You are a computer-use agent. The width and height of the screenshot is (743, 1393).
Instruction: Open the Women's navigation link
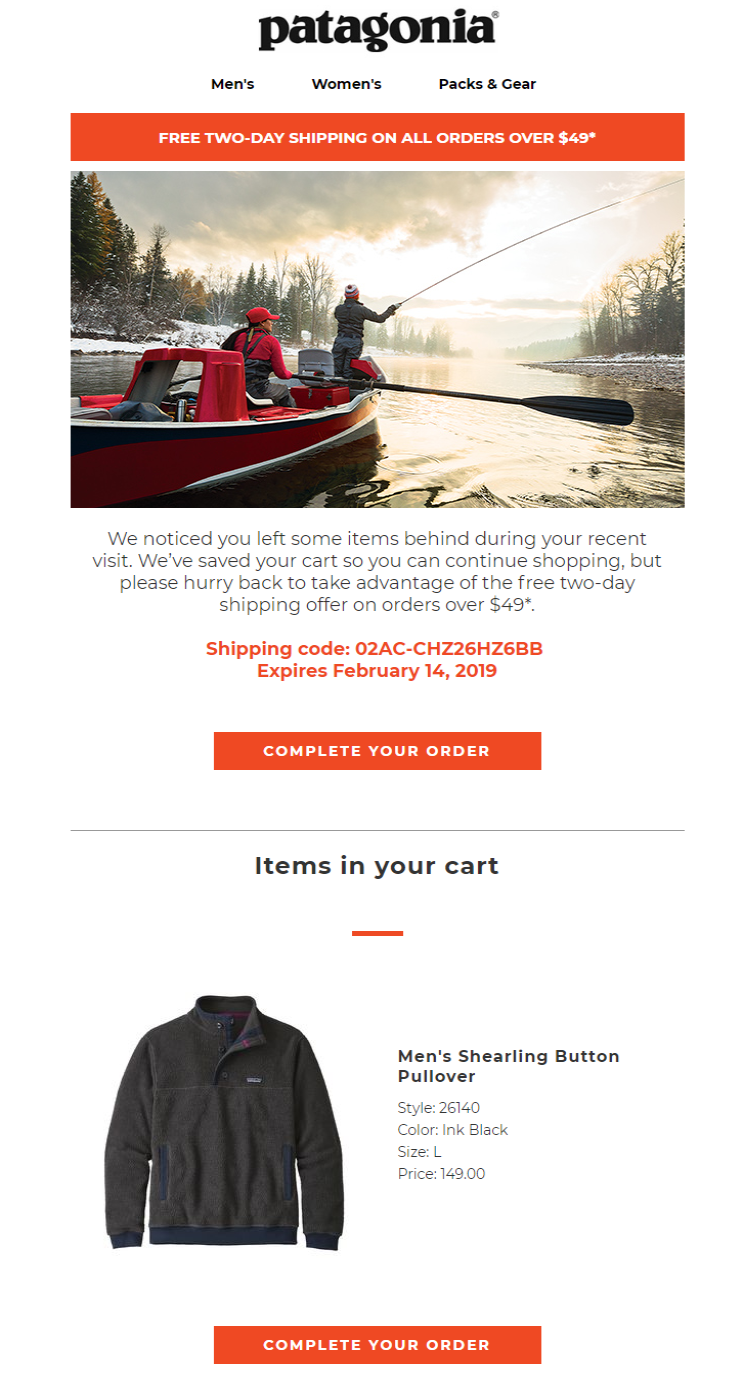click(346, 84)
